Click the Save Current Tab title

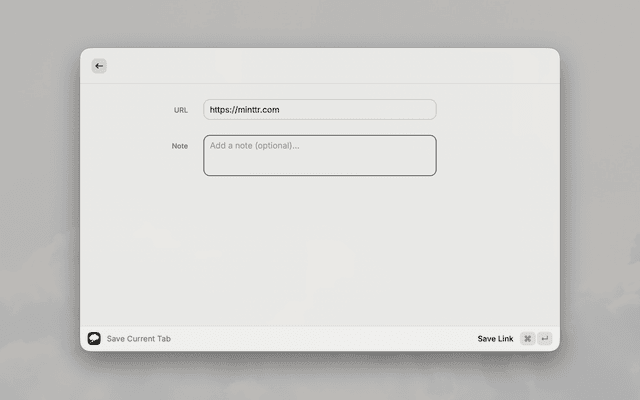(x=139, y=339)
